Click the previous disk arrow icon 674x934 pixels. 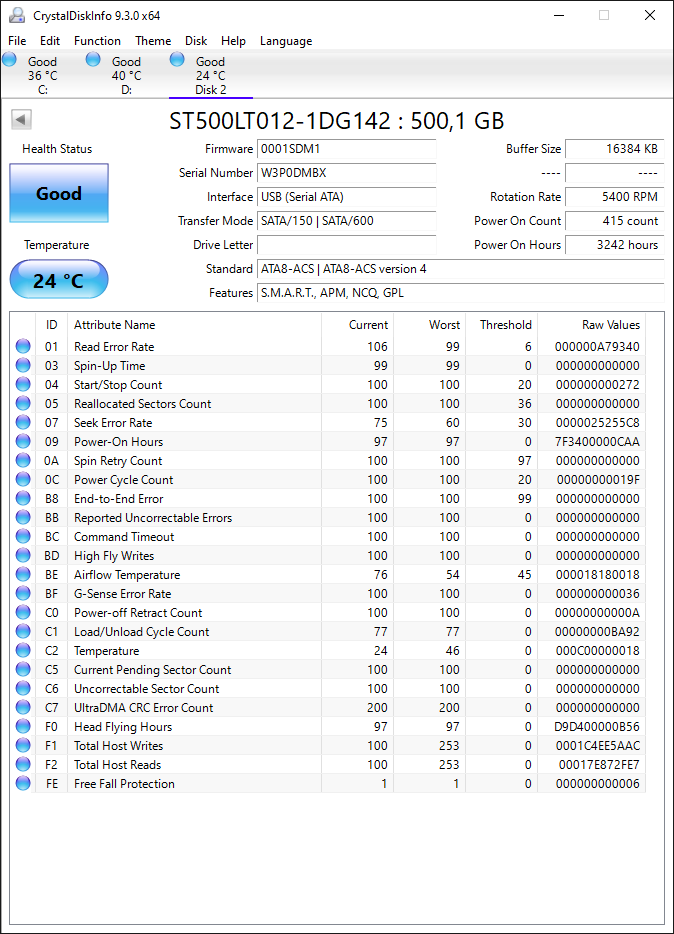click(x=21, y=120)
